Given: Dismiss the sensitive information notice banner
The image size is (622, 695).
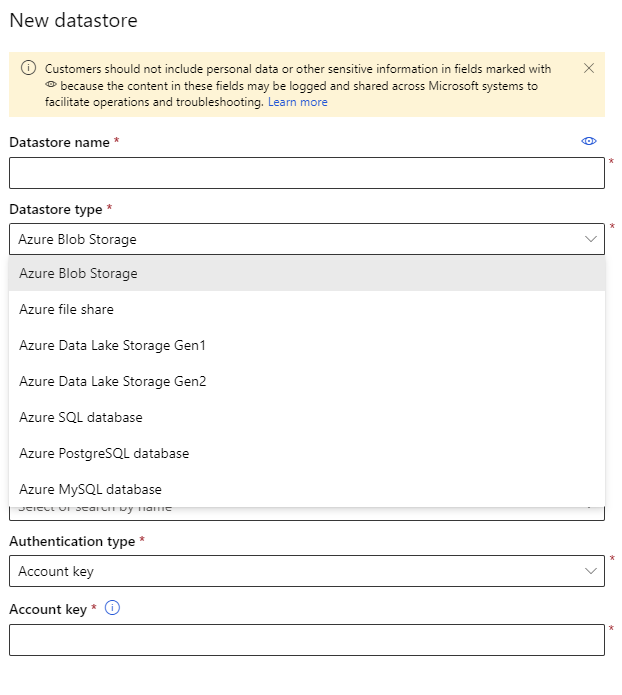Looking at the screenshot, I should [x=589, y=68].
